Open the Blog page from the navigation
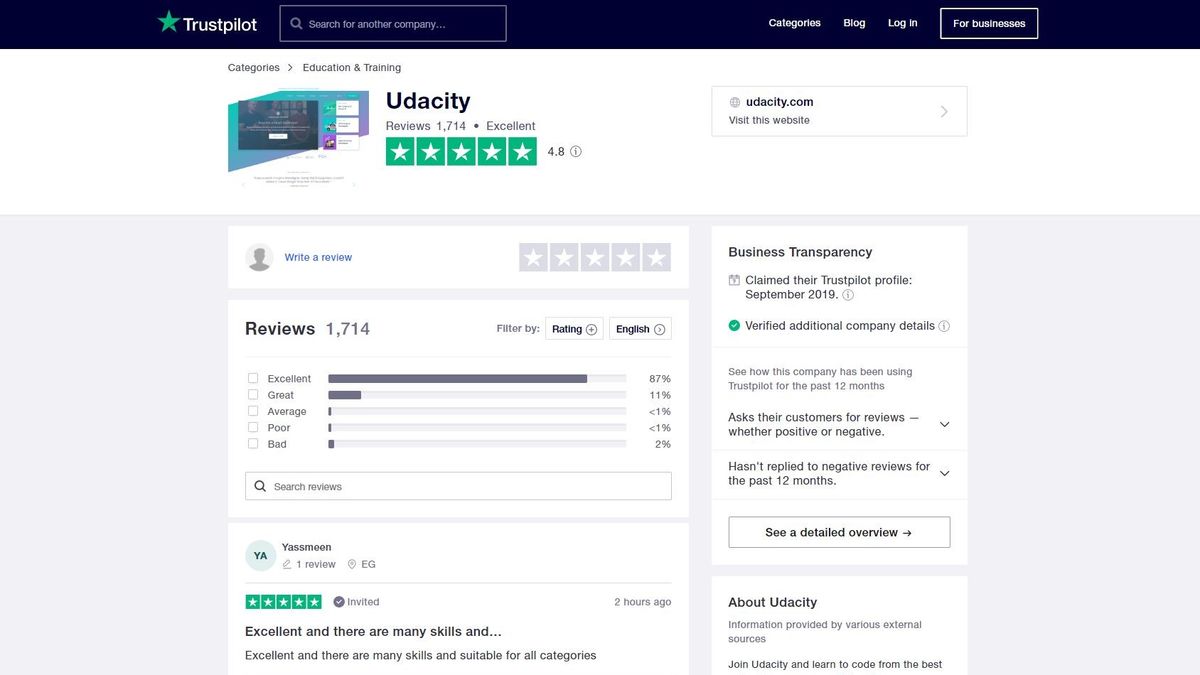1200x675 pixels. coord(854,22)
